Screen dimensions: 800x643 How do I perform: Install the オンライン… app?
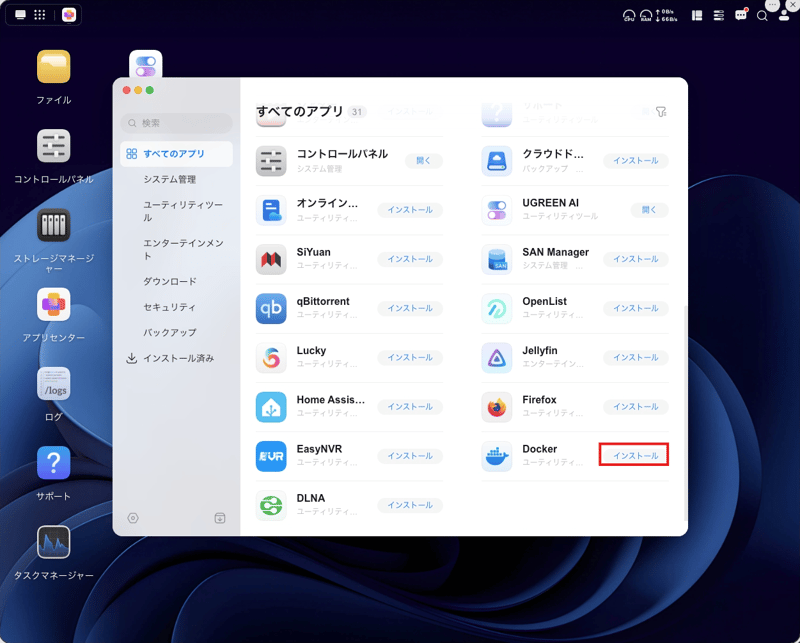410,210
